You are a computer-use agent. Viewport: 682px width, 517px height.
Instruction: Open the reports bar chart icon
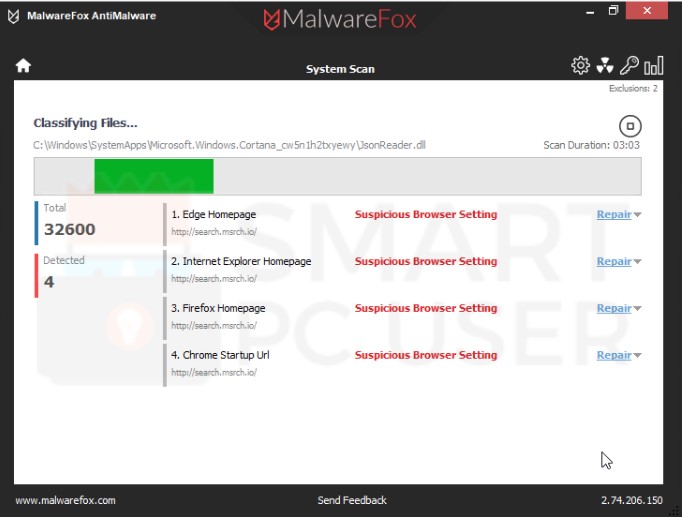(x=654, y=66)
